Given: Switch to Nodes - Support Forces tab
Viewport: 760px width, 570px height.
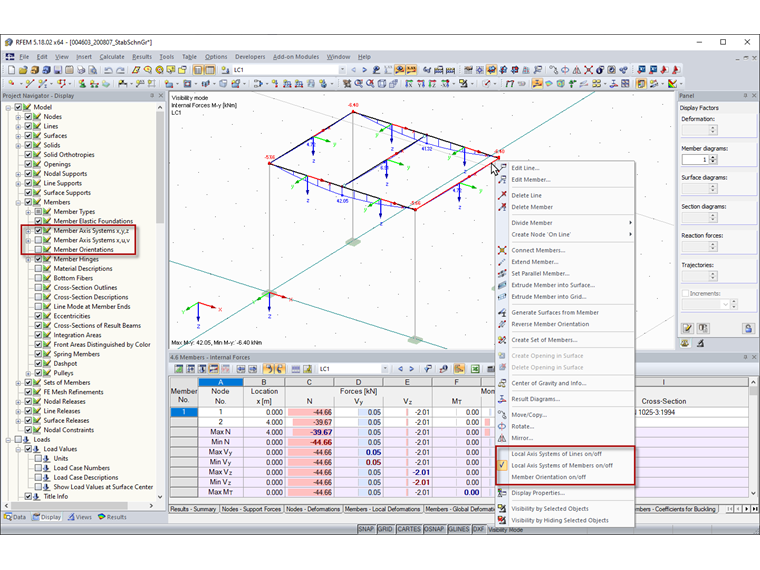Looking at the screenshot, I should [251, 509].
